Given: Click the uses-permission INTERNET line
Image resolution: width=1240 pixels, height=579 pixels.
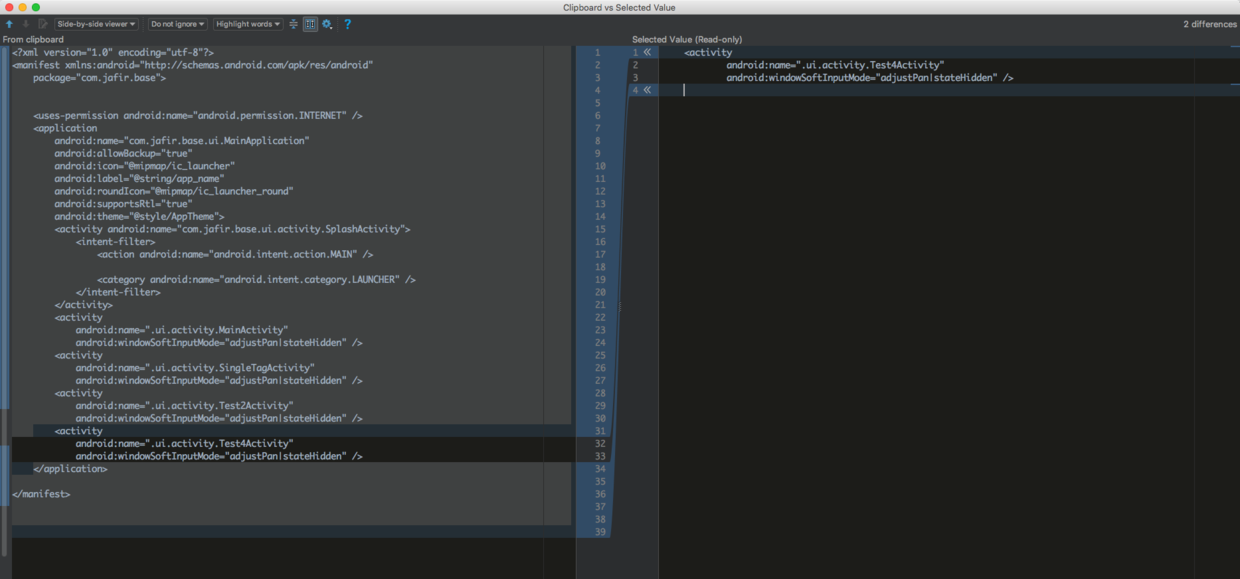Looking at the screenshot, I should coord(198,115).
